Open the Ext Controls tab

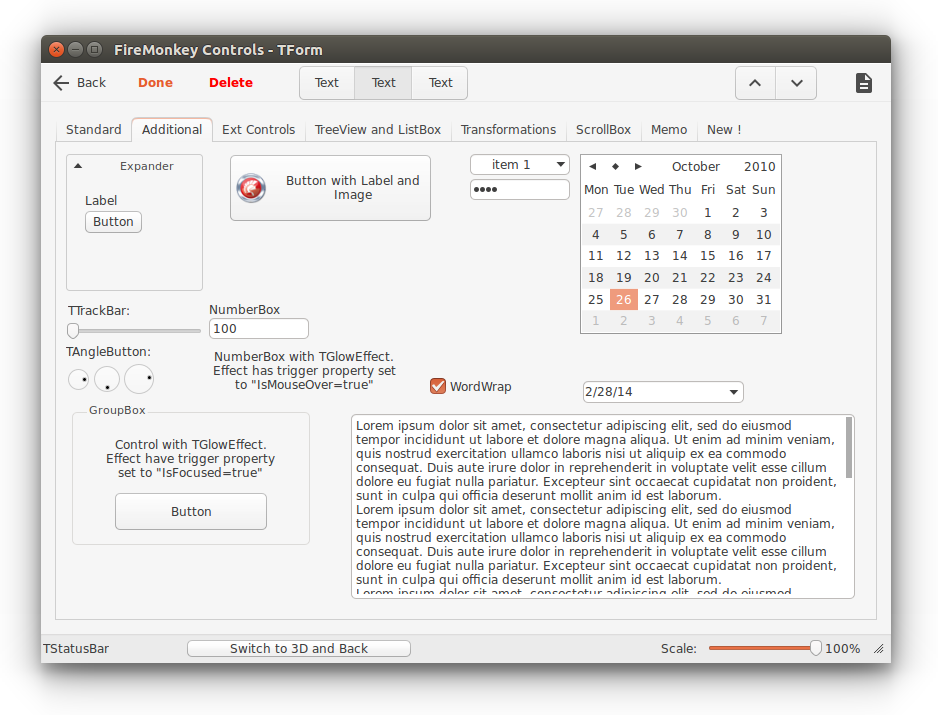[258, 130]
